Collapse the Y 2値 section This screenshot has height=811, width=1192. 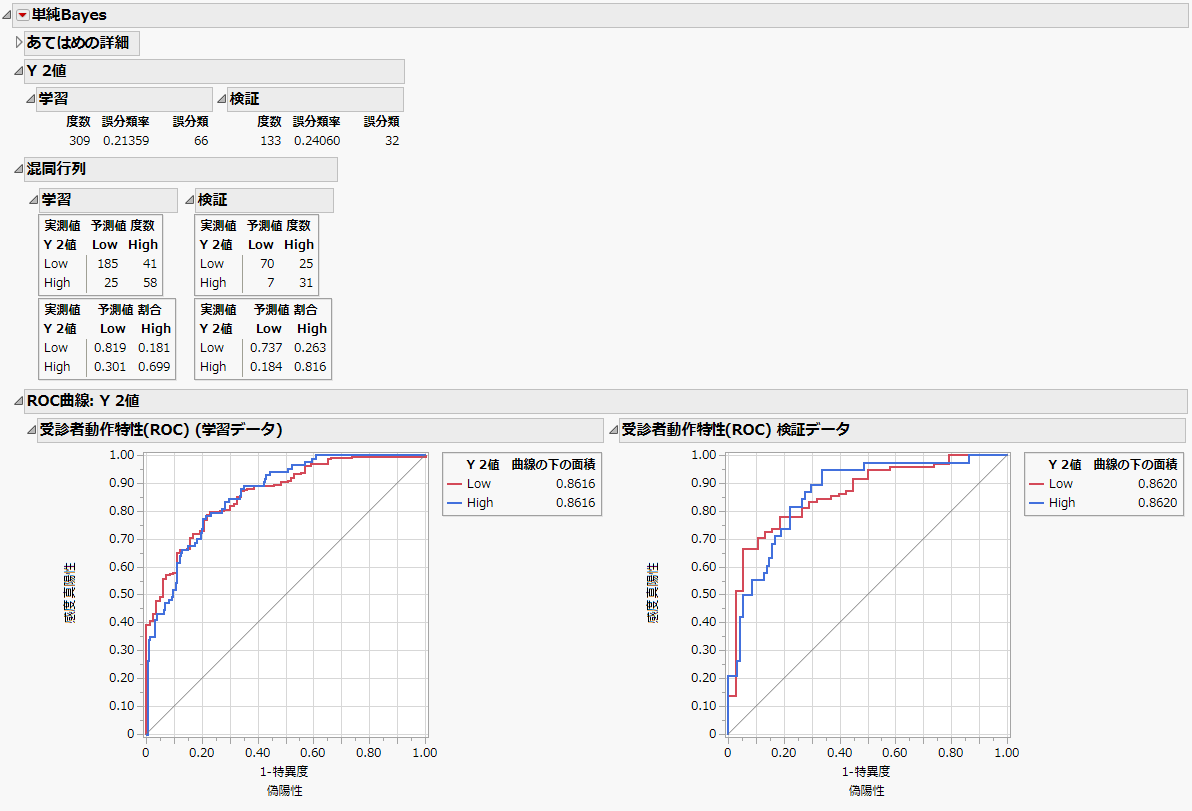18,71
